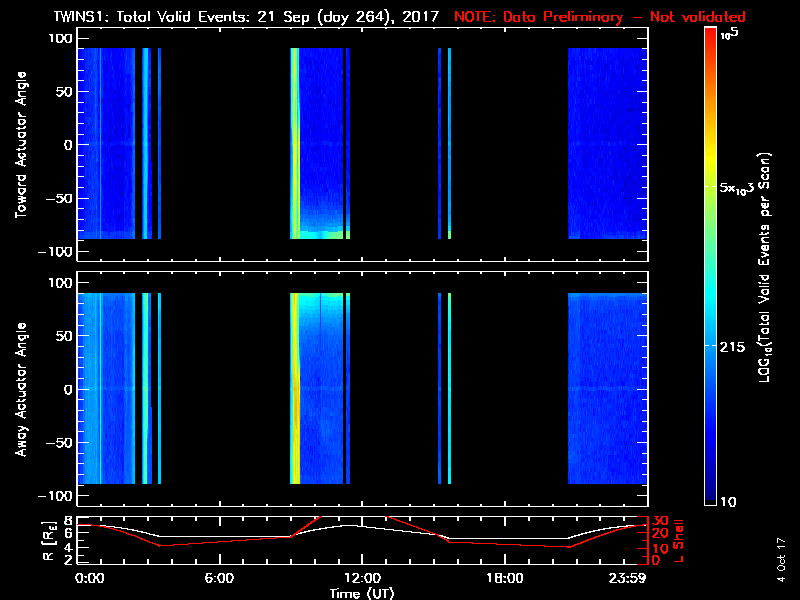Click the 0:00 time tick label

(x=89, y=579)
